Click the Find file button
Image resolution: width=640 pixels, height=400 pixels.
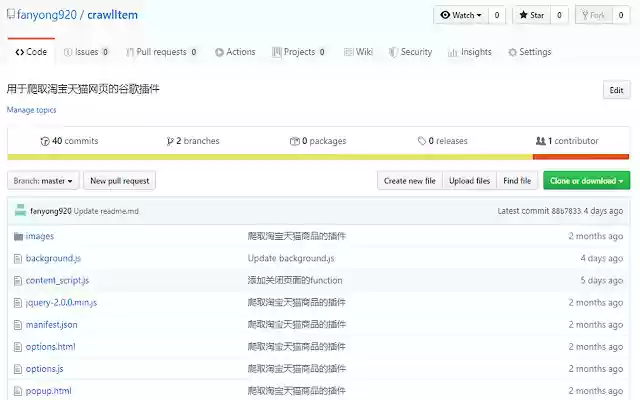[517, 181]
